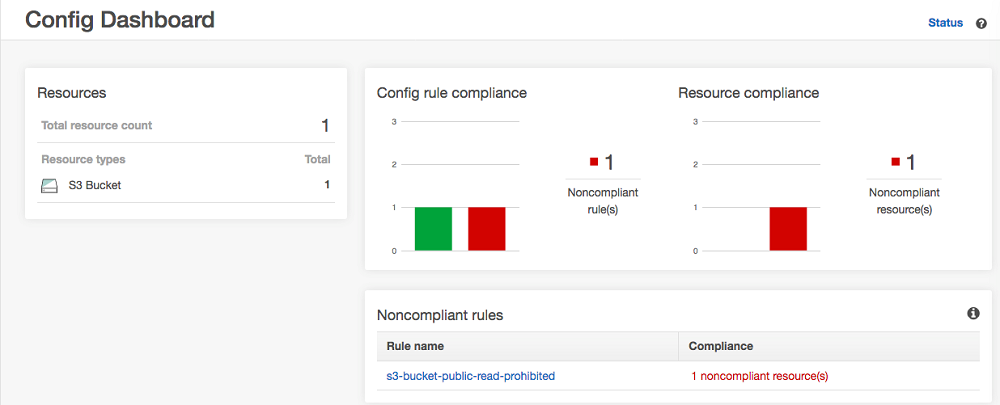
Task: Click the Compliance column header
Action: 721,346
